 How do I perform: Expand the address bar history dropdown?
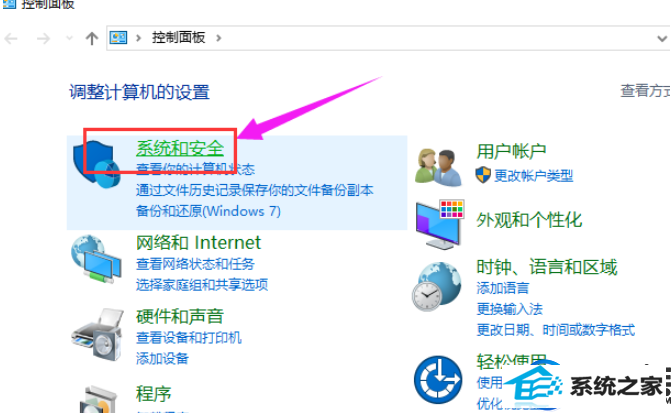662,39
